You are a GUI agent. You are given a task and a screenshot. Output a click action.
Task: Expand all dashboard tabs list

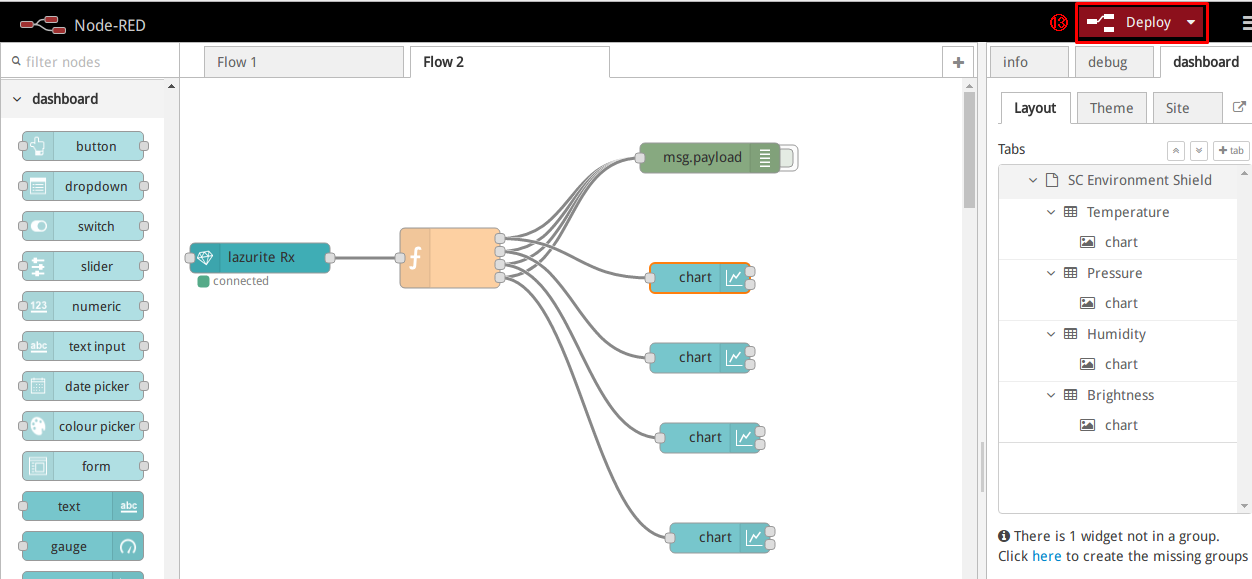[x=1199, y=150]
